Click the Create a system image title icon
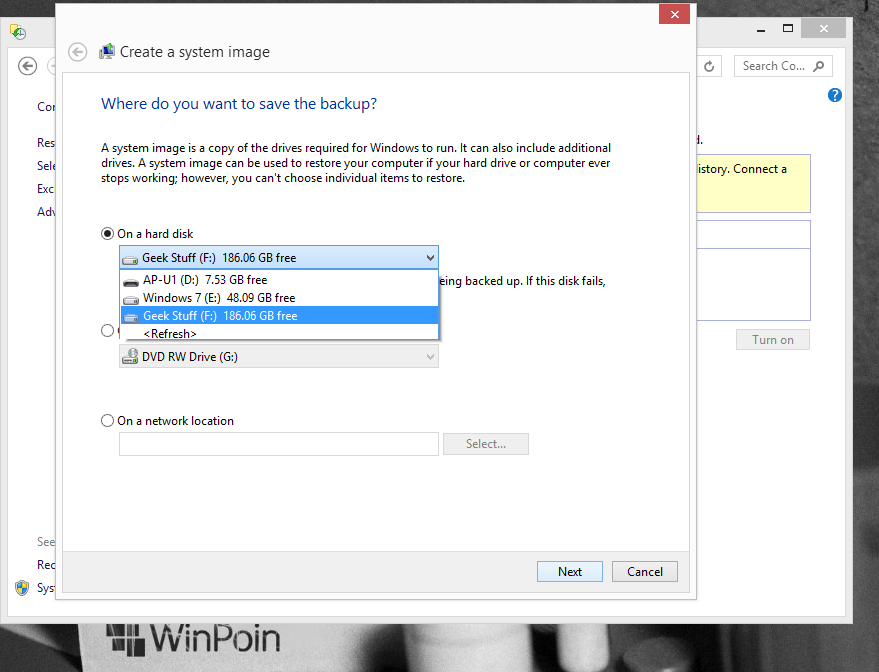The width and height of the screenshot is (879, 672). point(107,52)
